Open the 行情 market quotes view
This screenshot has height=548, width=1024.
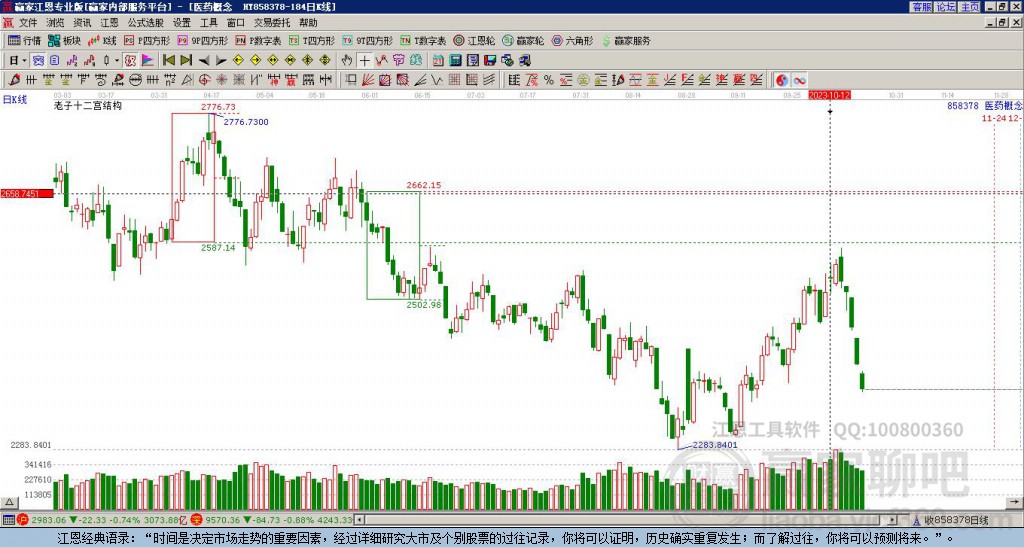(x=24, y=40)
